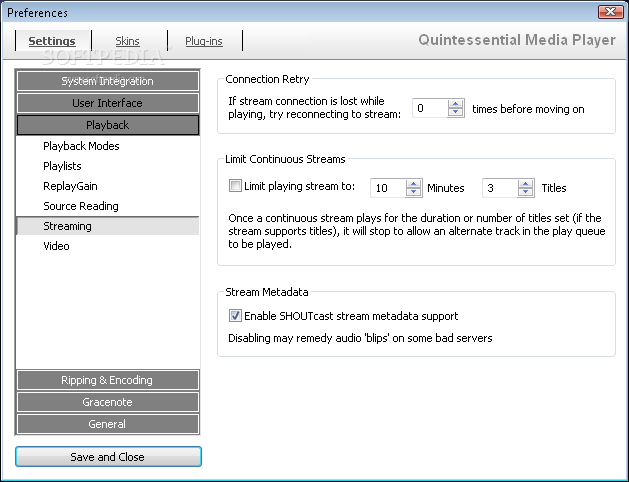This screenshot has width=629, height=482.
Task: Enable Limit playing stream to checkbox
Action: (235, 186)
